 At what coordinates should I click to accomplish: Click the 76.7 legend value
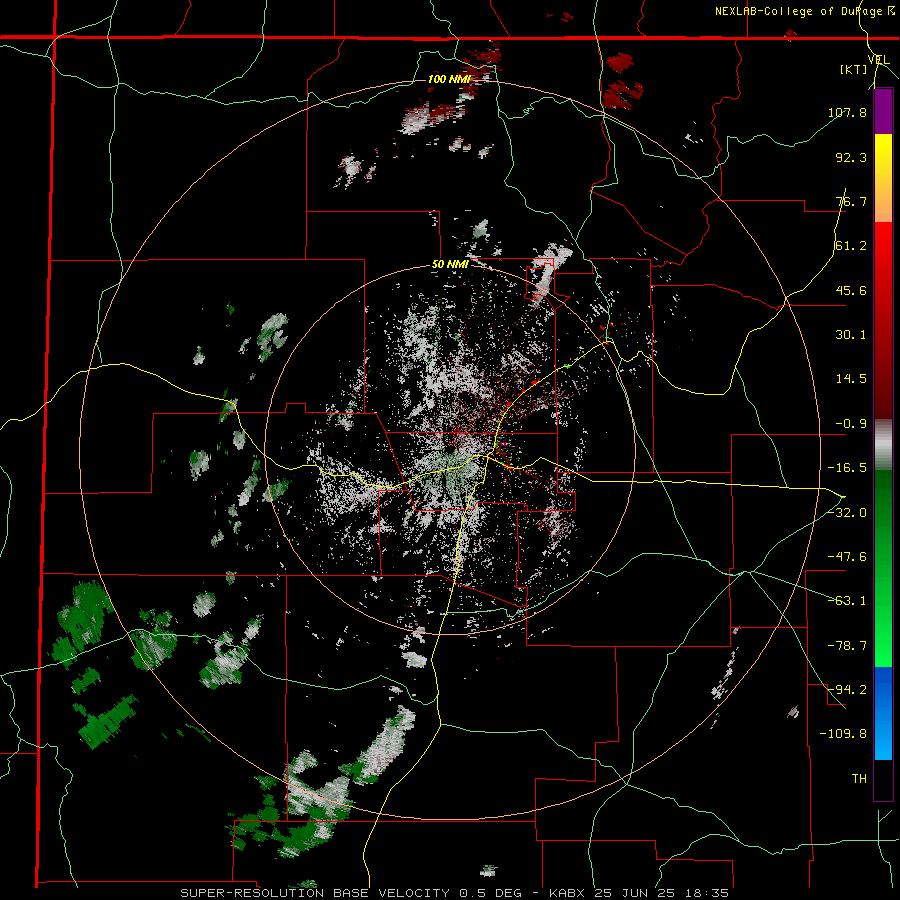[851, 201]
